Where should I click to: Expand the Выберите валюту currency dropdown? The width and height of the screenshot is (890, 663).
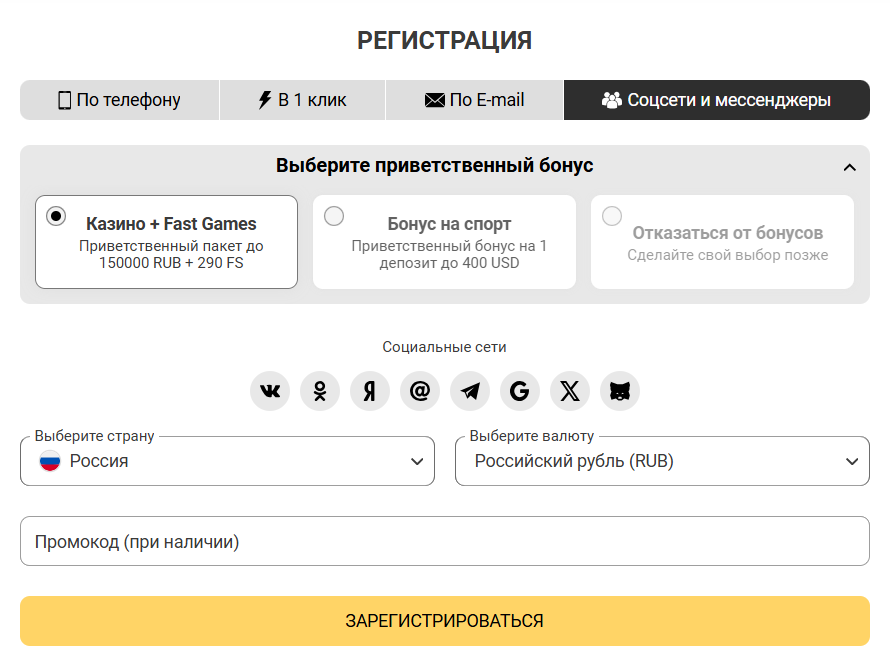pyautogui.click(x=662, y=462)
